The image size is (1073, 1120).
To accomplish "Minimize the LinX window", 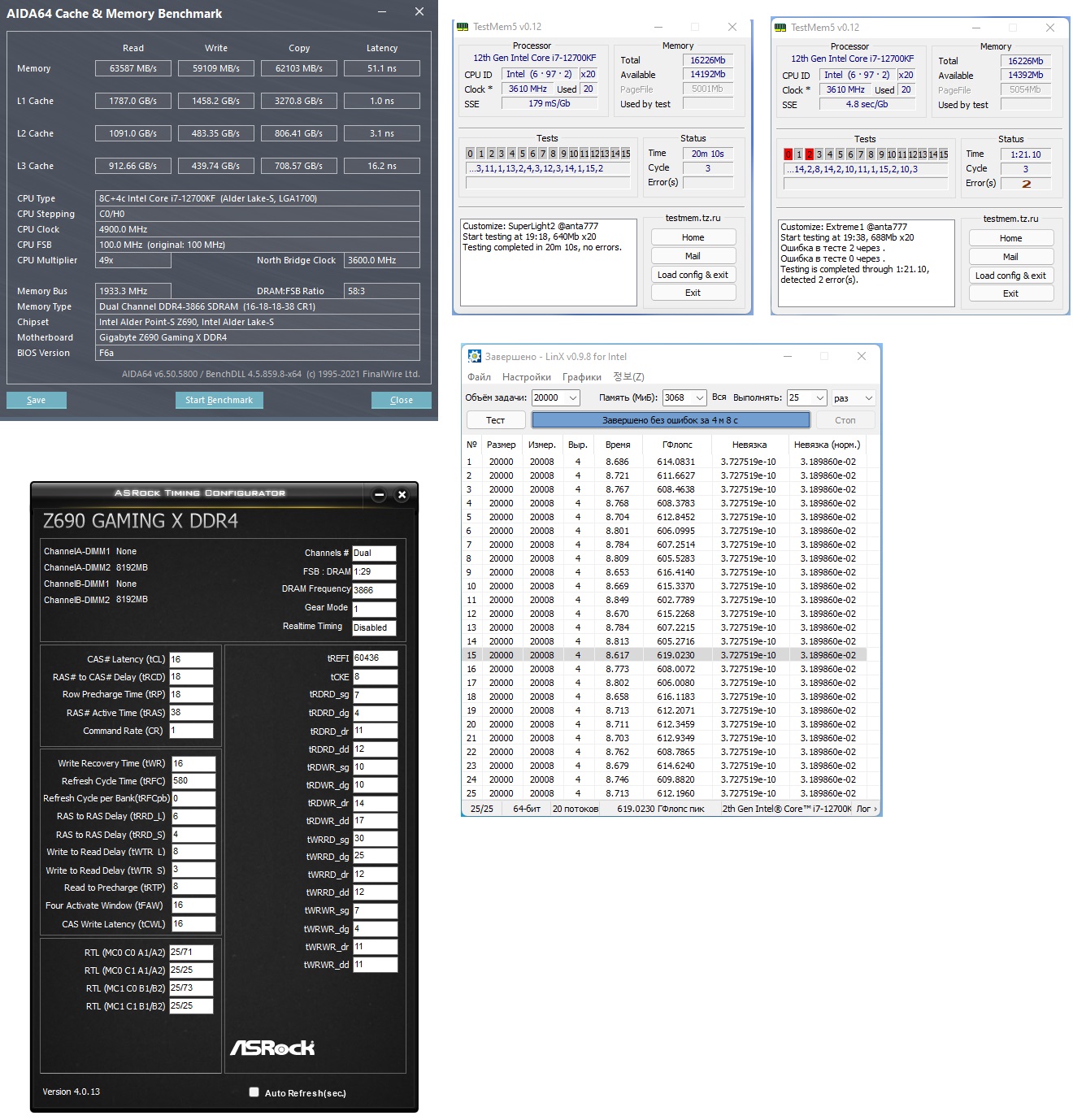I will point(788,356).
